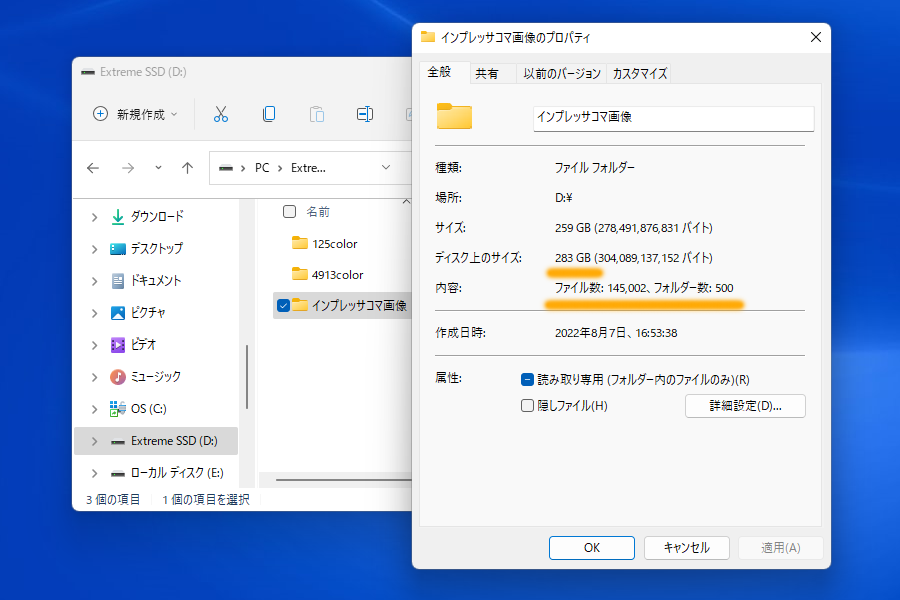Switch to the 以前のバージョン tab
The image size is (900, 600).
point(561,73)
